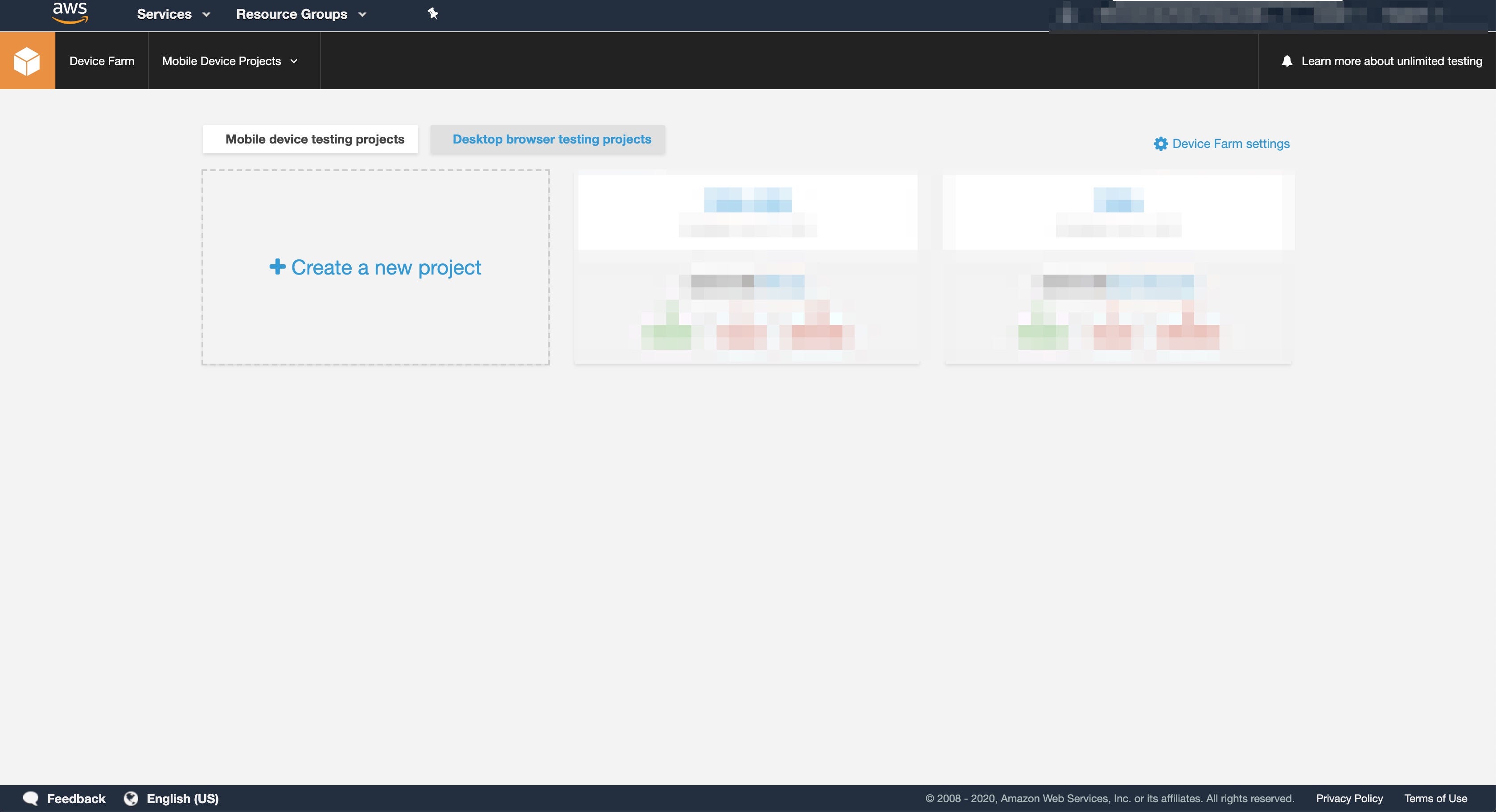
Task: Open the Privacy Policy link
Action: click(x=1349, y=799)
